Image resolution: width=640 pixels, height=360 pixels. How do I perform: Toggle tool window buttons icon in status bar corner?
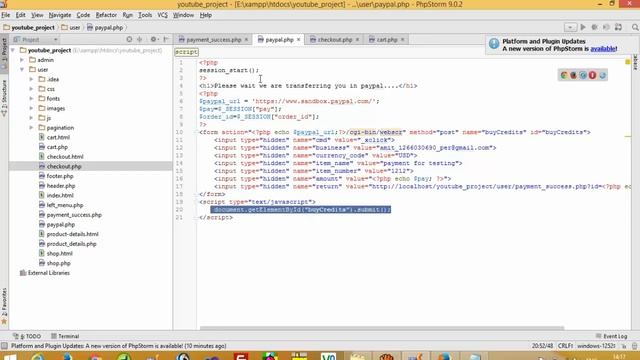(x=4, y=346)
